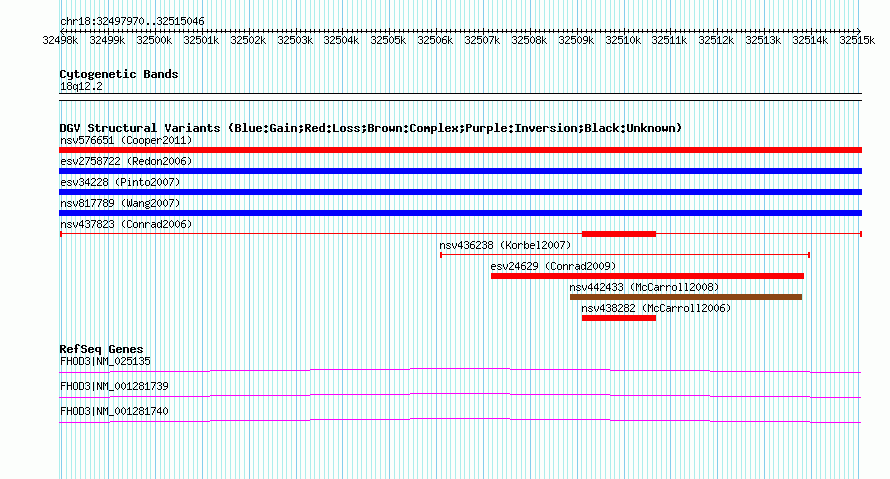Open the nsv576651 (Cooper2011) variant label
The width and height of the screenshot is (890, 479).
point(126,140)
